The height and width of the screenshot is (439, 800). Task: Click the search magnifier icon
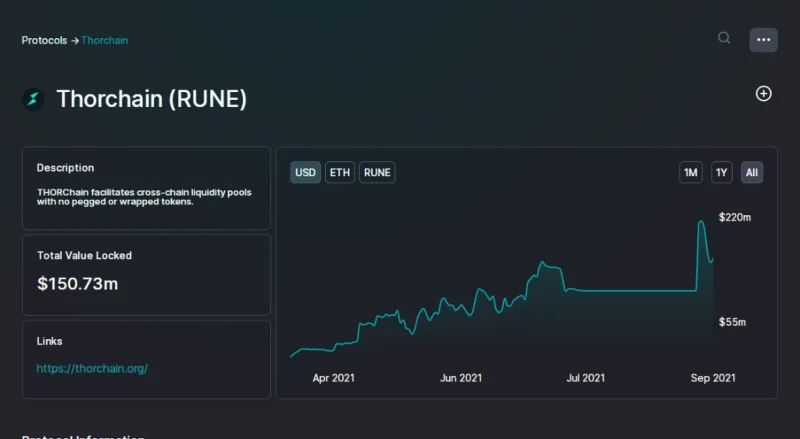(x=724, y=38)
